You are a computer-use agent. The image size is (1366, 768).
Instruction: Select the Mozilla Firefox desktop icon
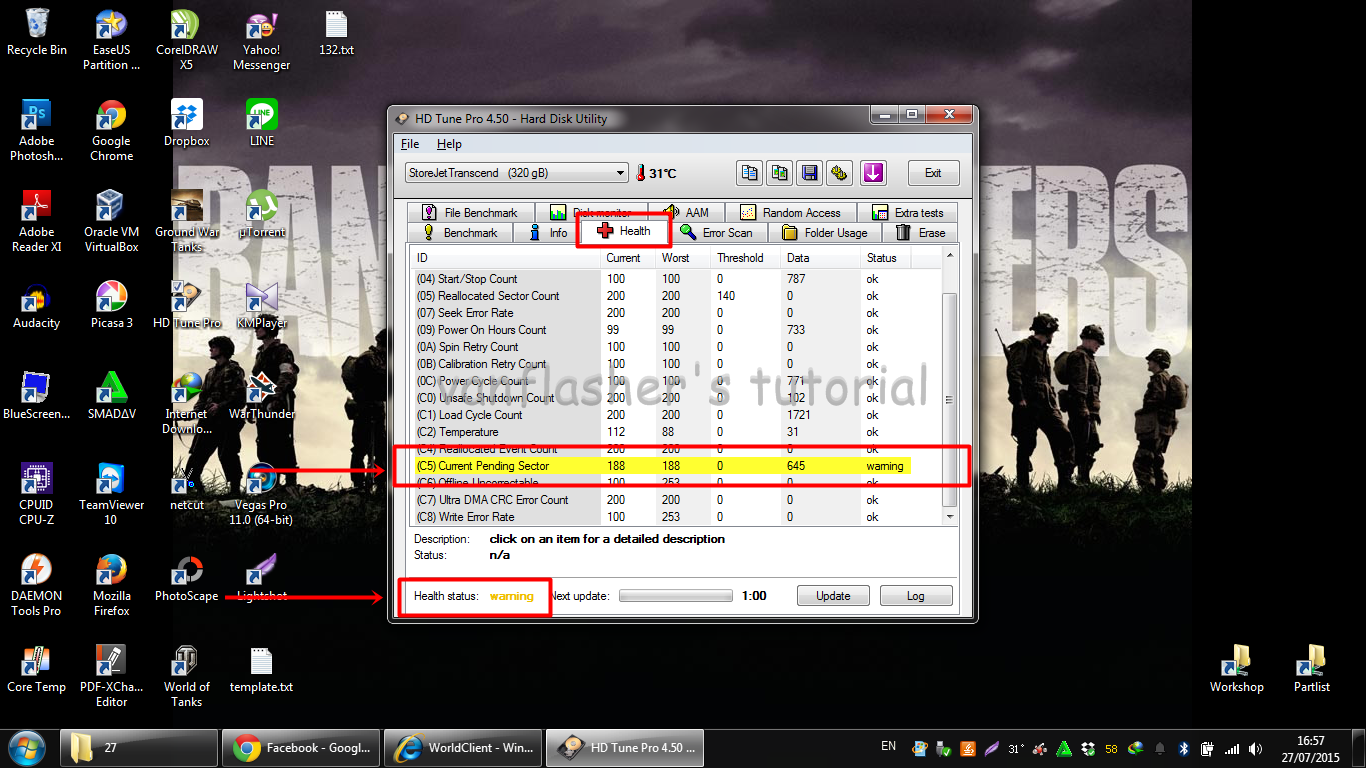pos(111,586)
